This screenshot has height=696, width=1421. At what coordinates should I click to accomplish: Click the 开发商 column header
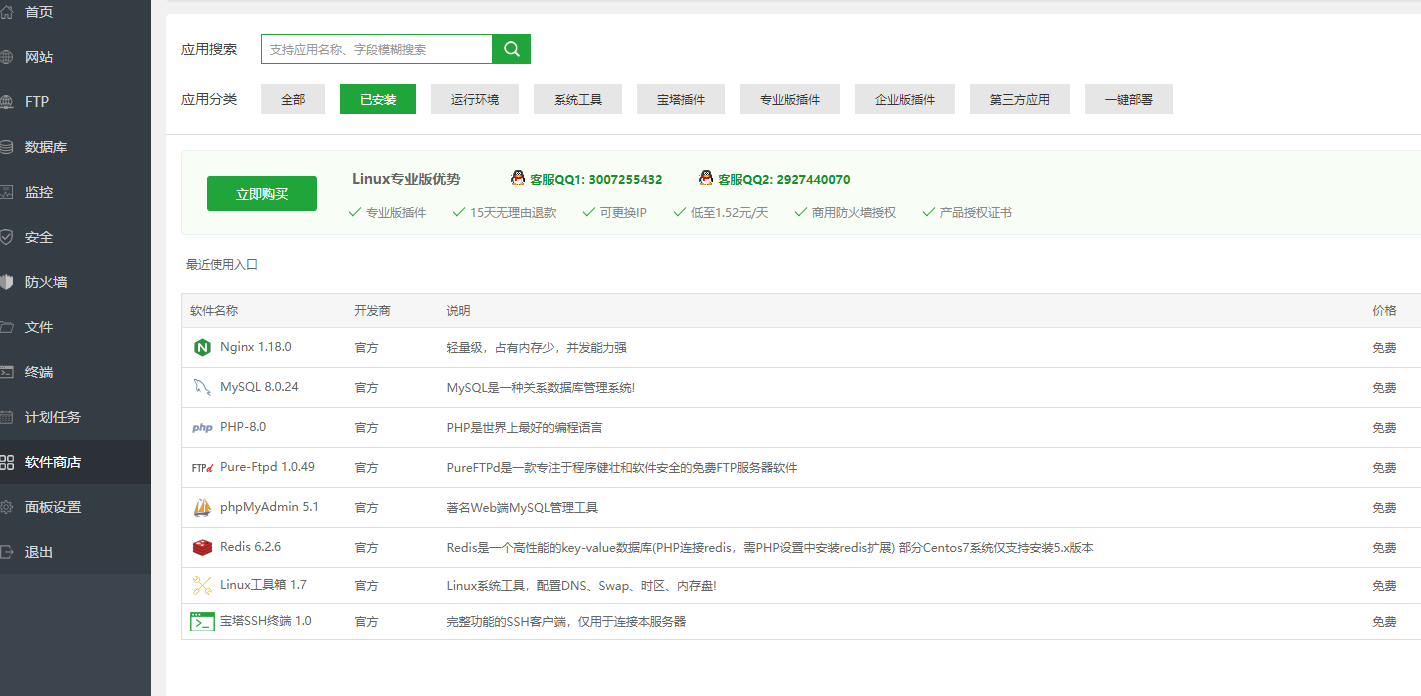click(x=372, y=311)
